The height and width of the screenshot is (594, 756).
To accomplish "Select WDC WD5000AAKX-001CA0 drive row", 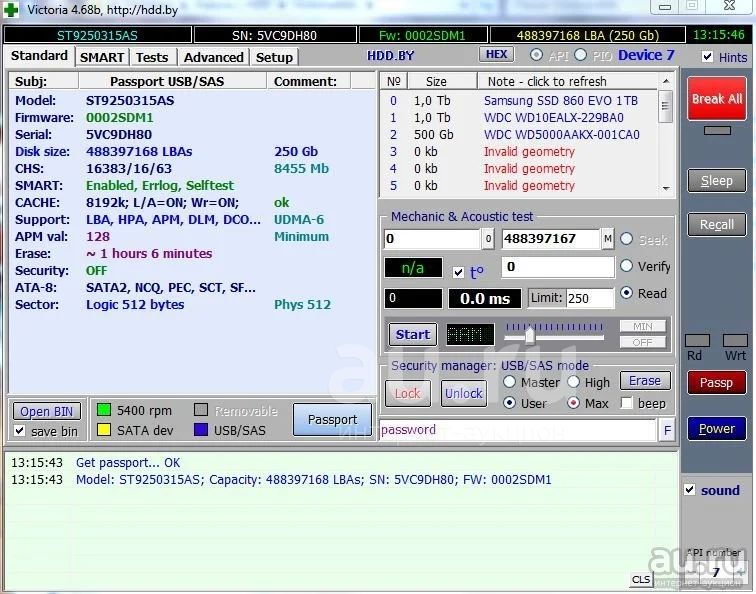I will coord(519,135).
